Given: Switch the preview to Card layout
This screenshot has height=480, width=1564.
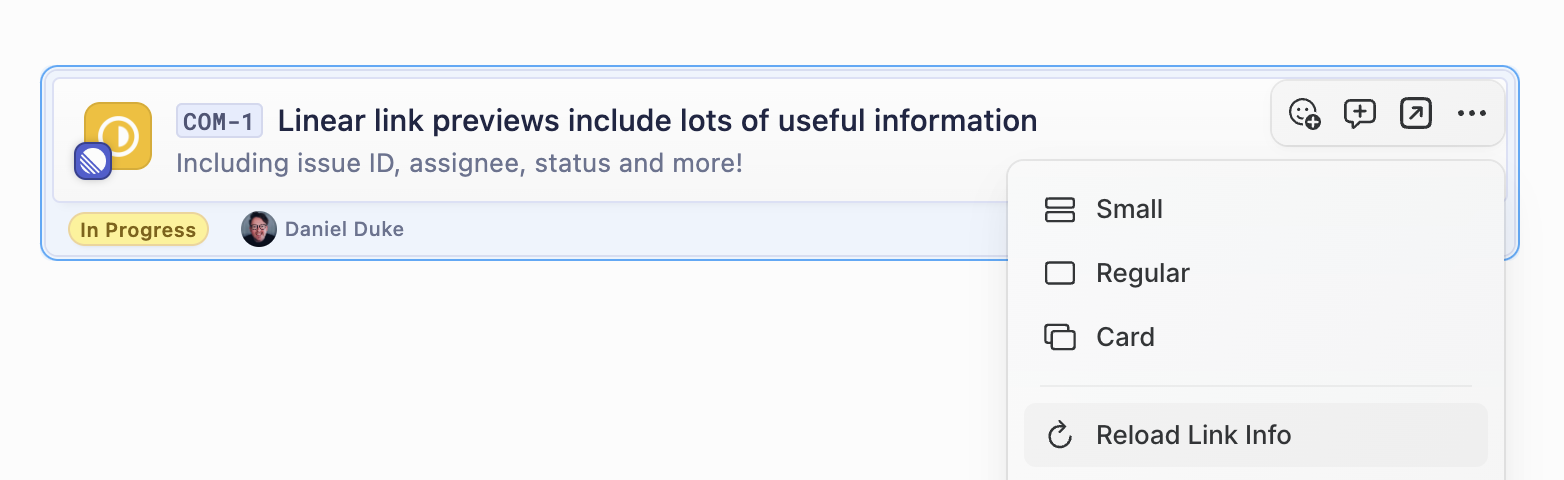Looking at the screenshot, I should click(1256, 337).
